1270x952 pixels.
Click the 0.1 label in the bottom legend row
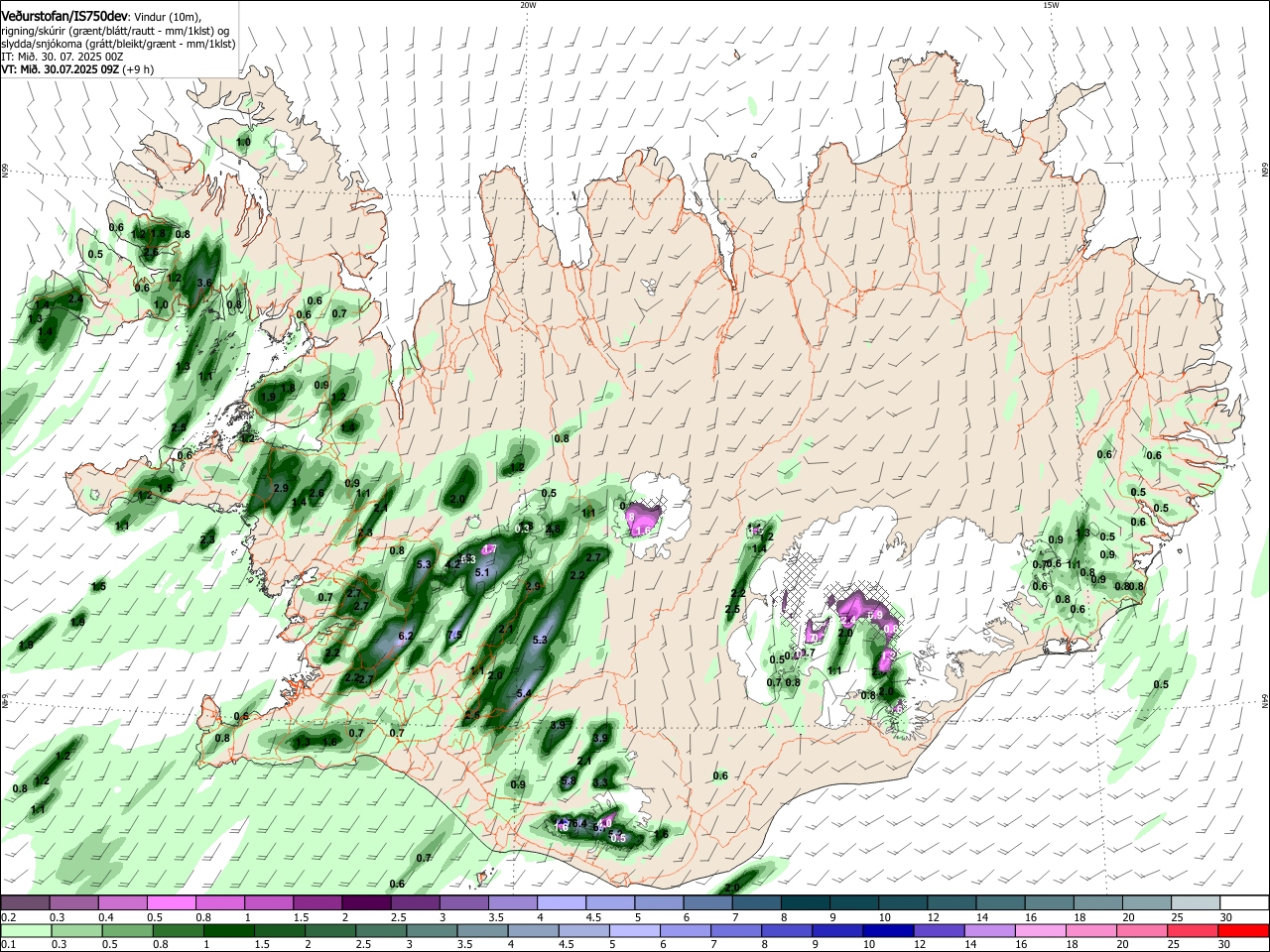tap(6, 945)
